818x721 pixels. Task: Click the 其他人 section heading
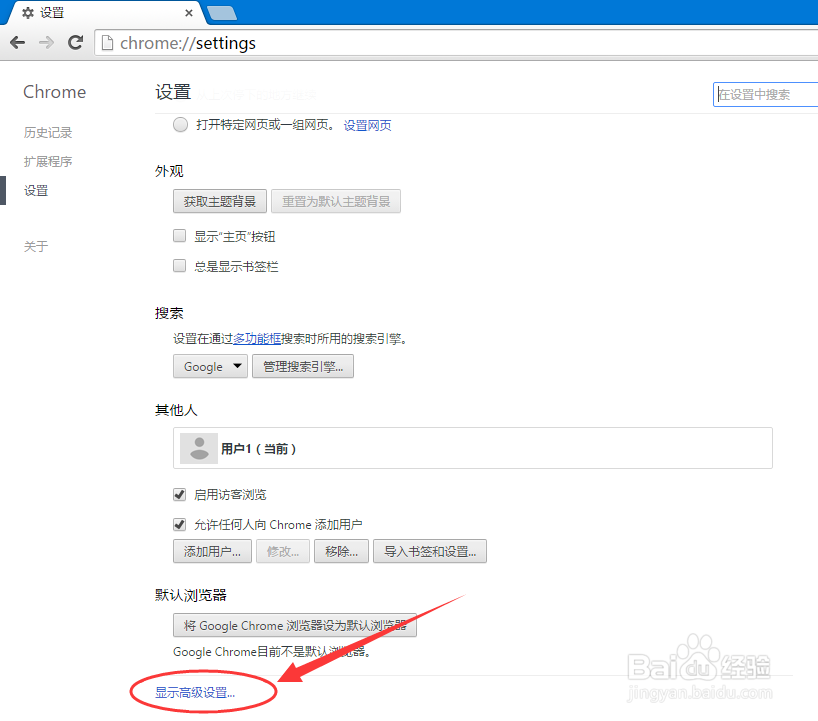(176, 410)
